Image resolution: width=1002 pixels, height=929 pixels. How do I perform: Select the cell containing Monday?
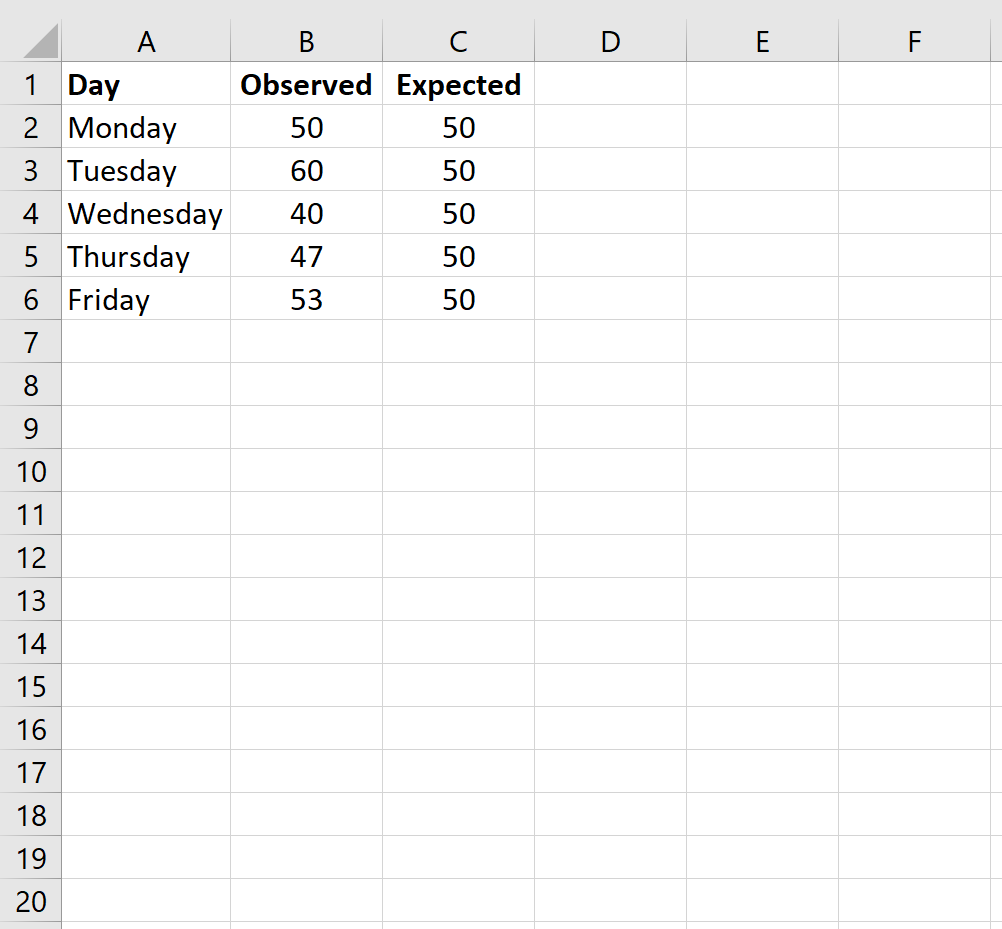tap(146, 128)
